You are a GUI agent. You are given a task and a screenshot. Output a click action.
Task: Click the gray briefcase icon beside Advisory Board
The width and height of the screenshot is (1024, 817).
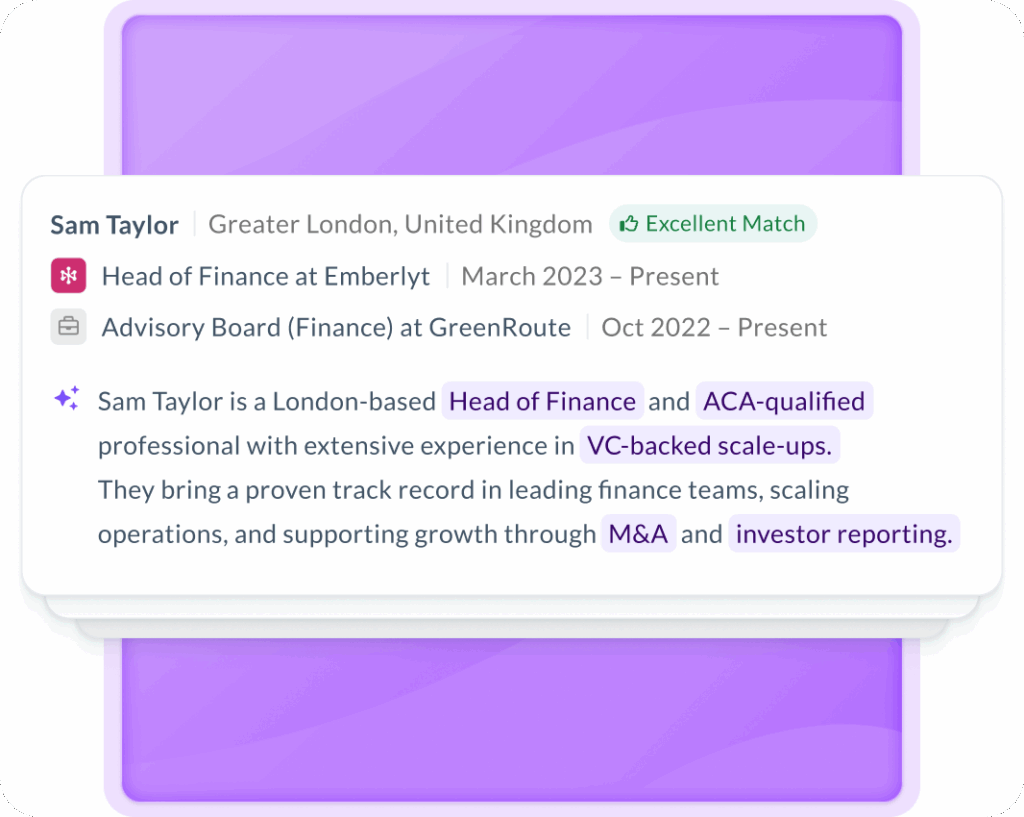point(68,327)
